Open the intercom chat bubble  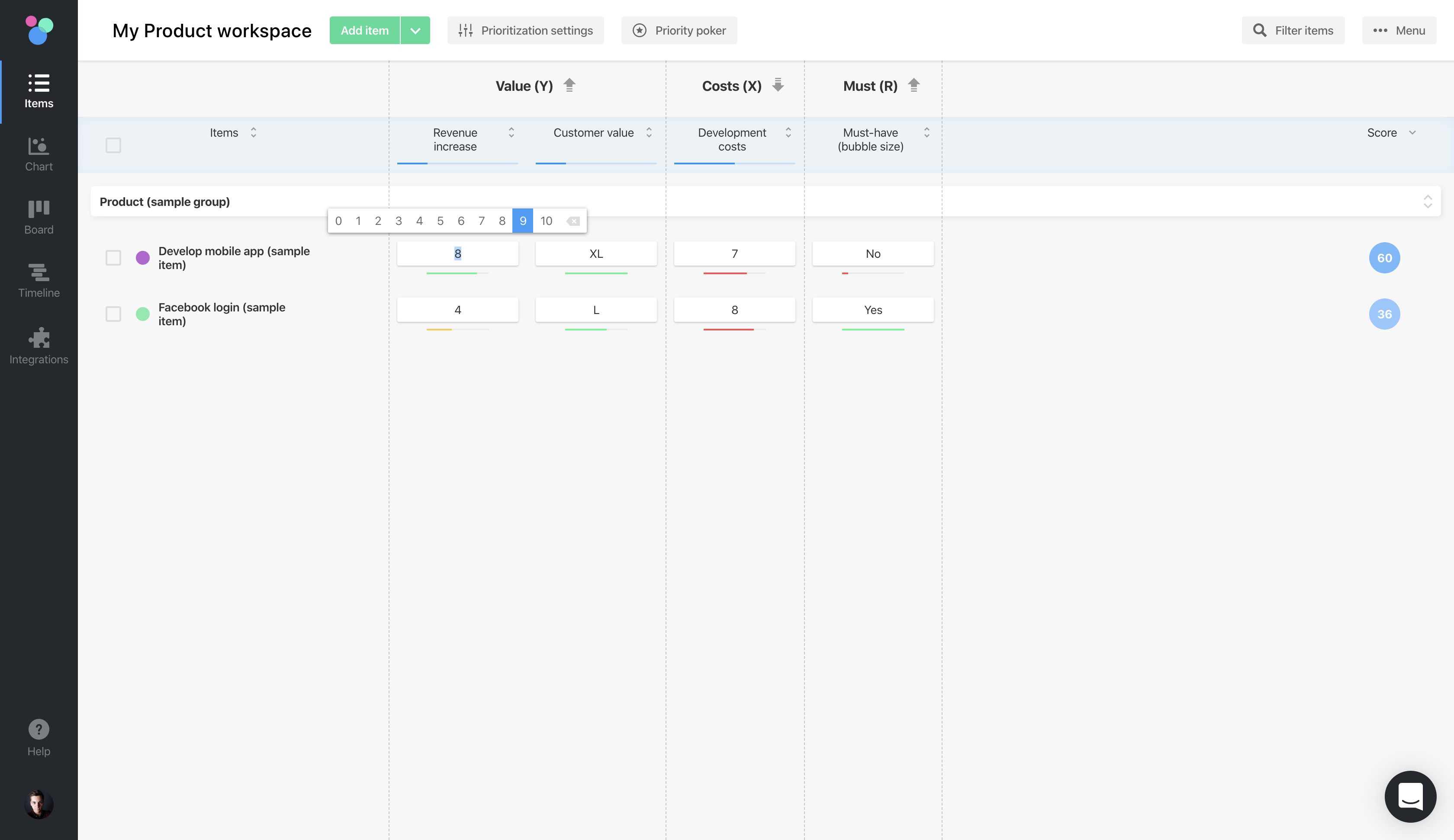tap(1410, 797)
